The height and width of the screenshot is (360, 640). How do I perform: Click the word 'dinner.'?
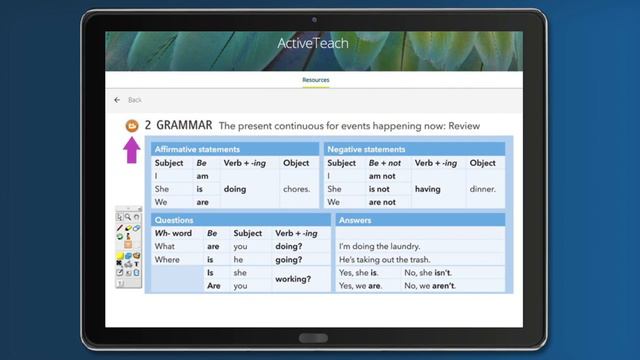[482, 189]
